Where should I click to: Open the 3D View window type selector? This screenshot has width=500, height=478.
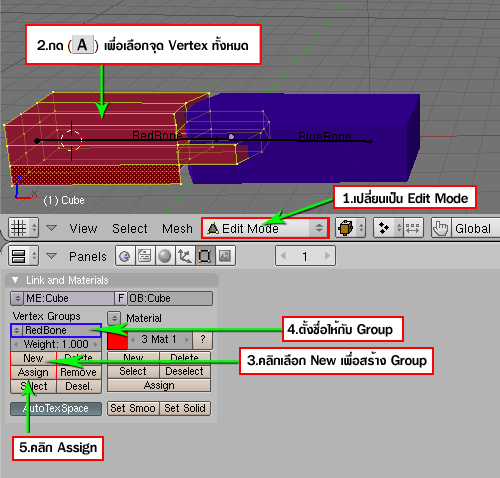coord(23,228)
